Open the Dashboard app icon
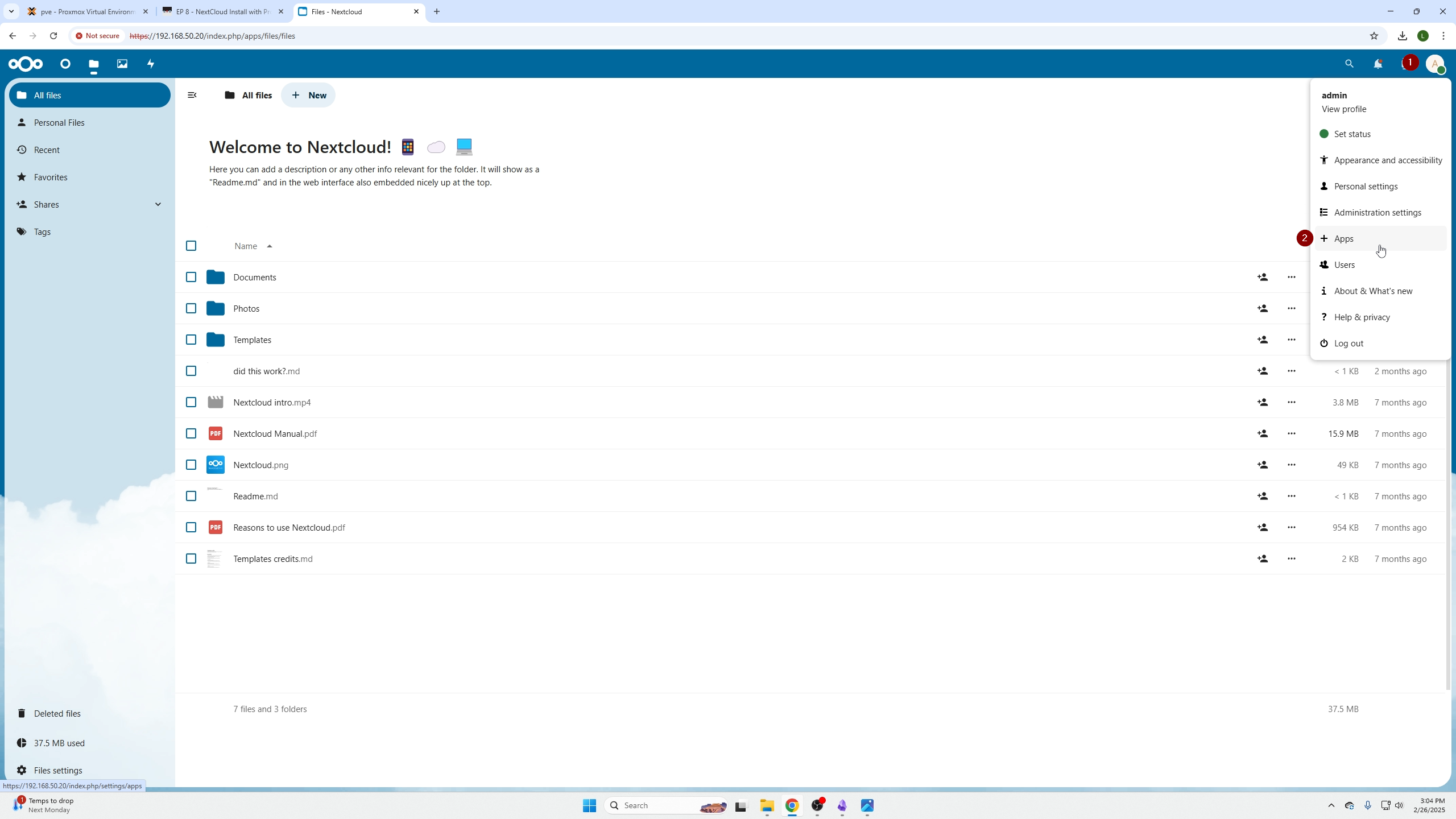 click(x=65, y=64)
